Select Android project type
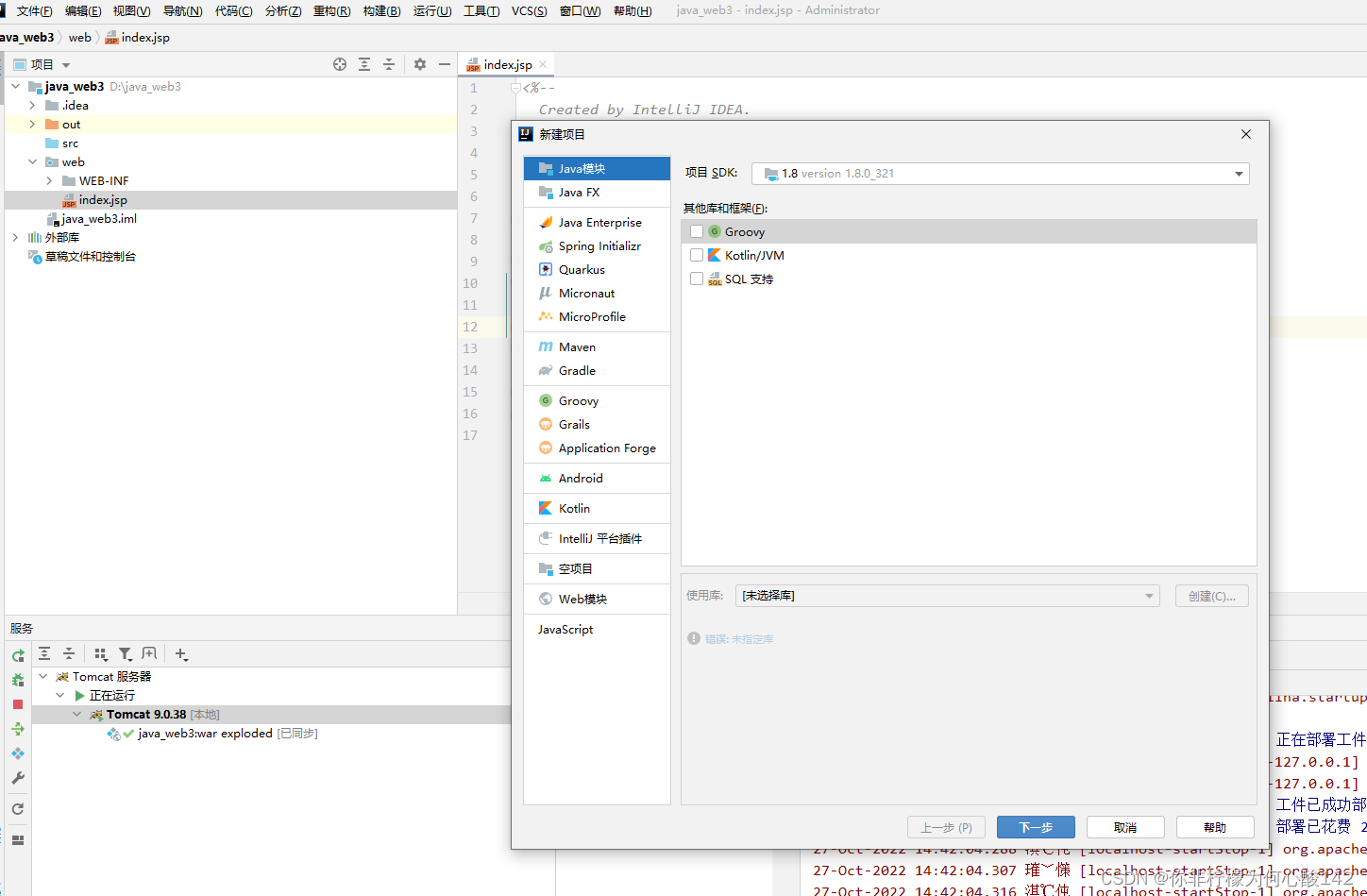 597,479
